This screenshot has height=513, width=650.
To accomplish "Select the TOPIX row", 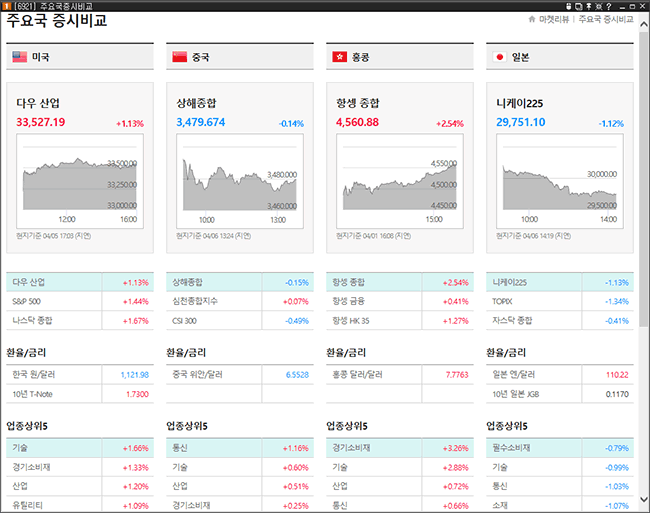I will coord(560,301).
